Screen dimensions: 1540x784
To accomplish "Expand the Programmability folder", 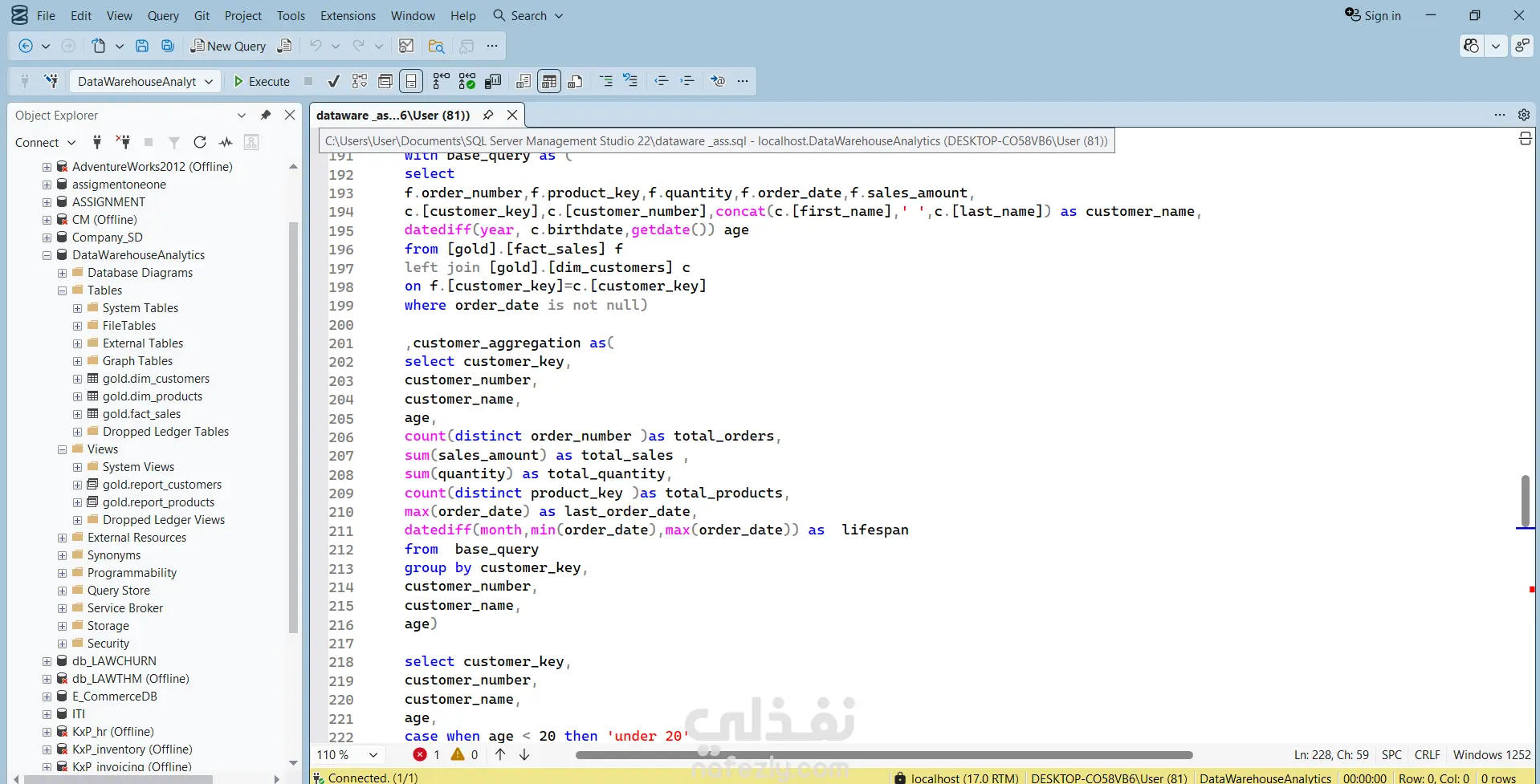I will coord(62,573).
